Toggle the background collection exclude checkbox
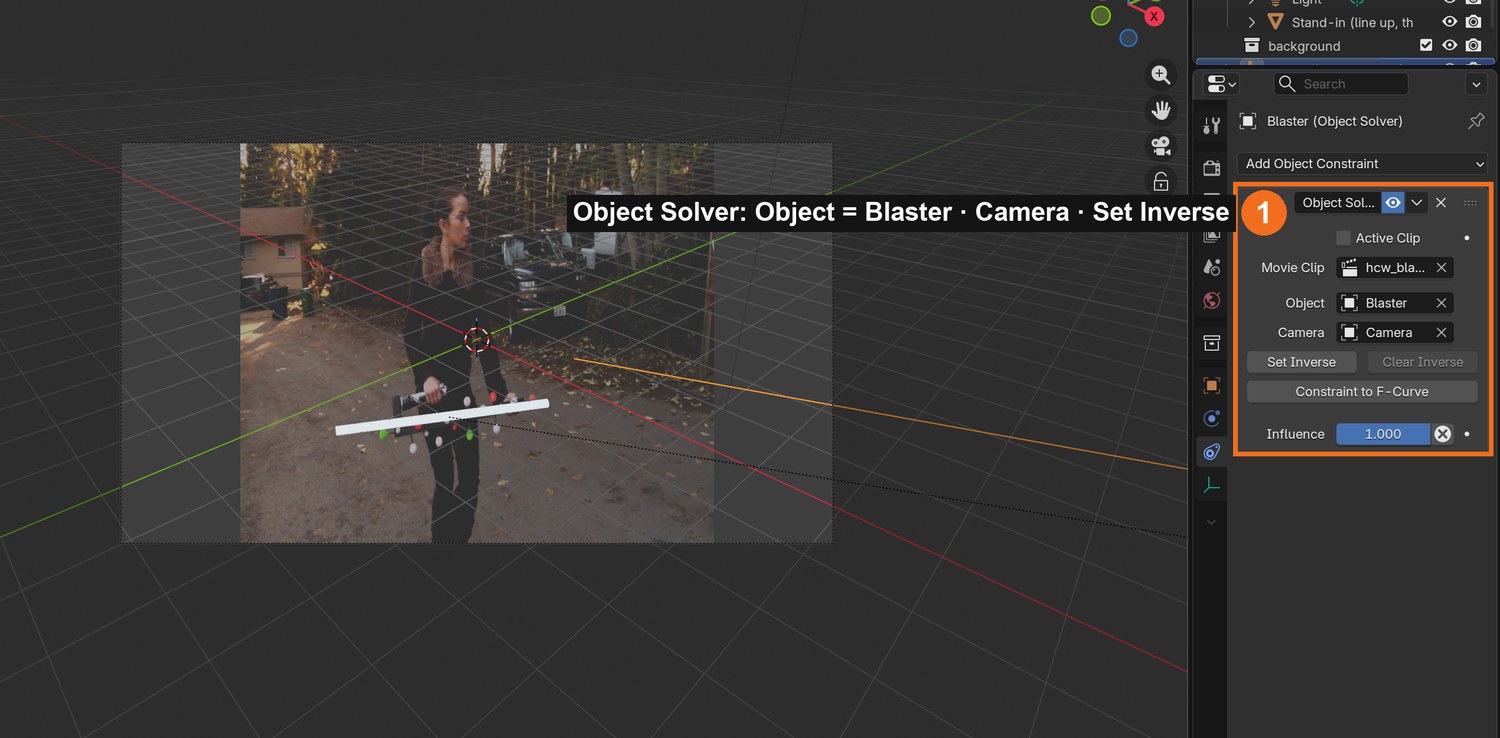1500x738 pixels. coord(1426,46)
